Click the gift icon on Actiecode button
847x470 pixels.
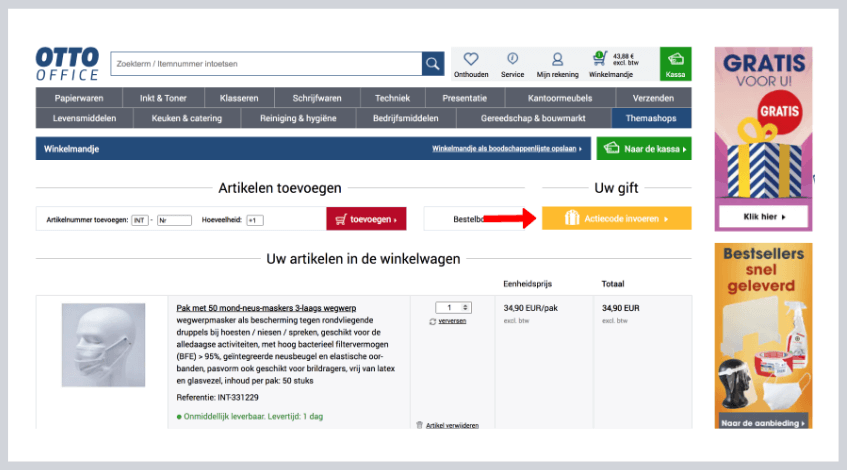[x=572, y=218]
